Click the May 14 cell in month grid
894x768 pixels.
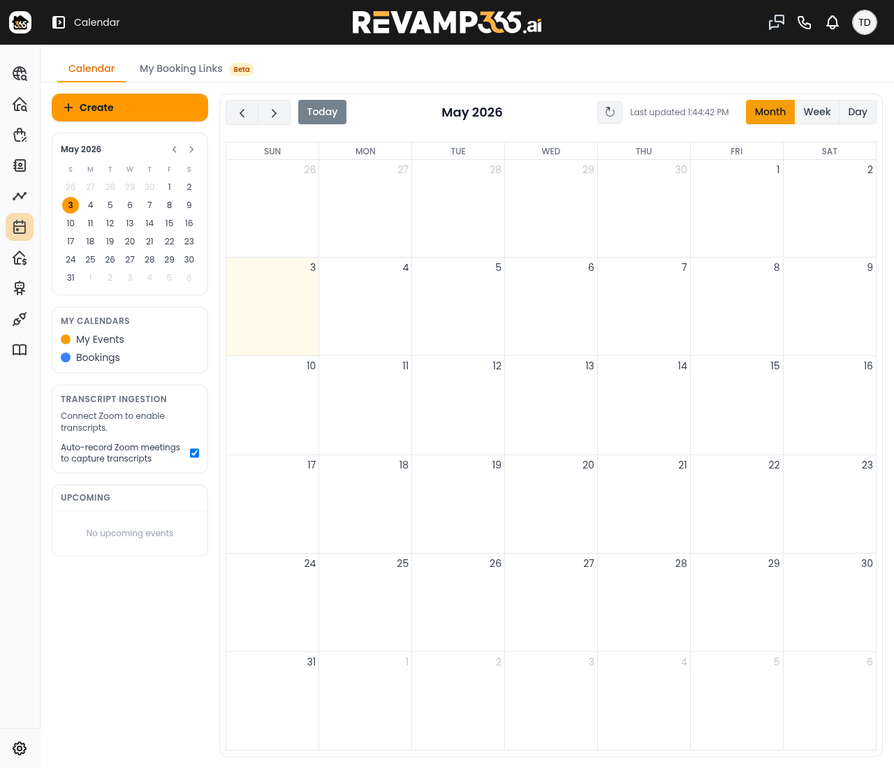tap(644, 405)
